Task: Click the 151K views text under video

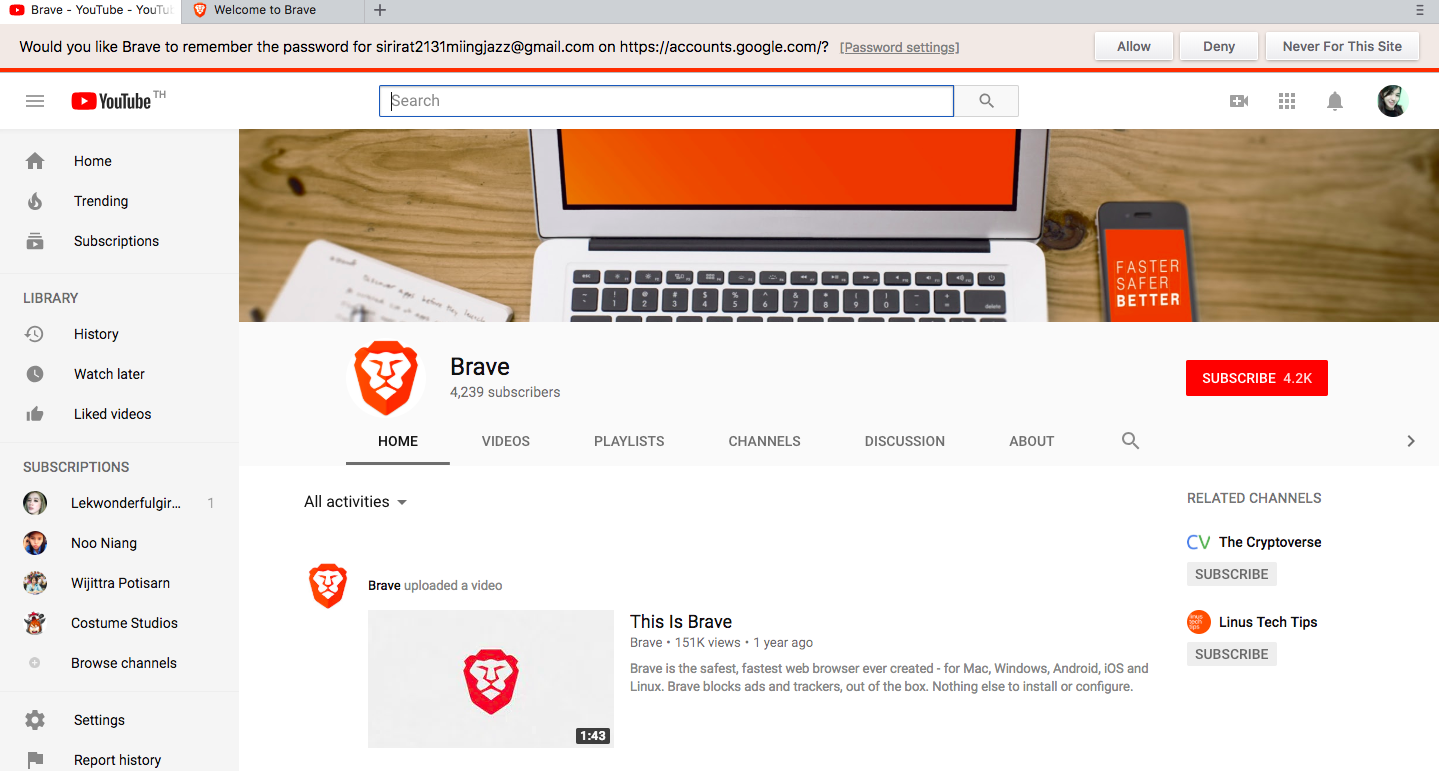Action: pyautogui.click(x=708, y=643)
